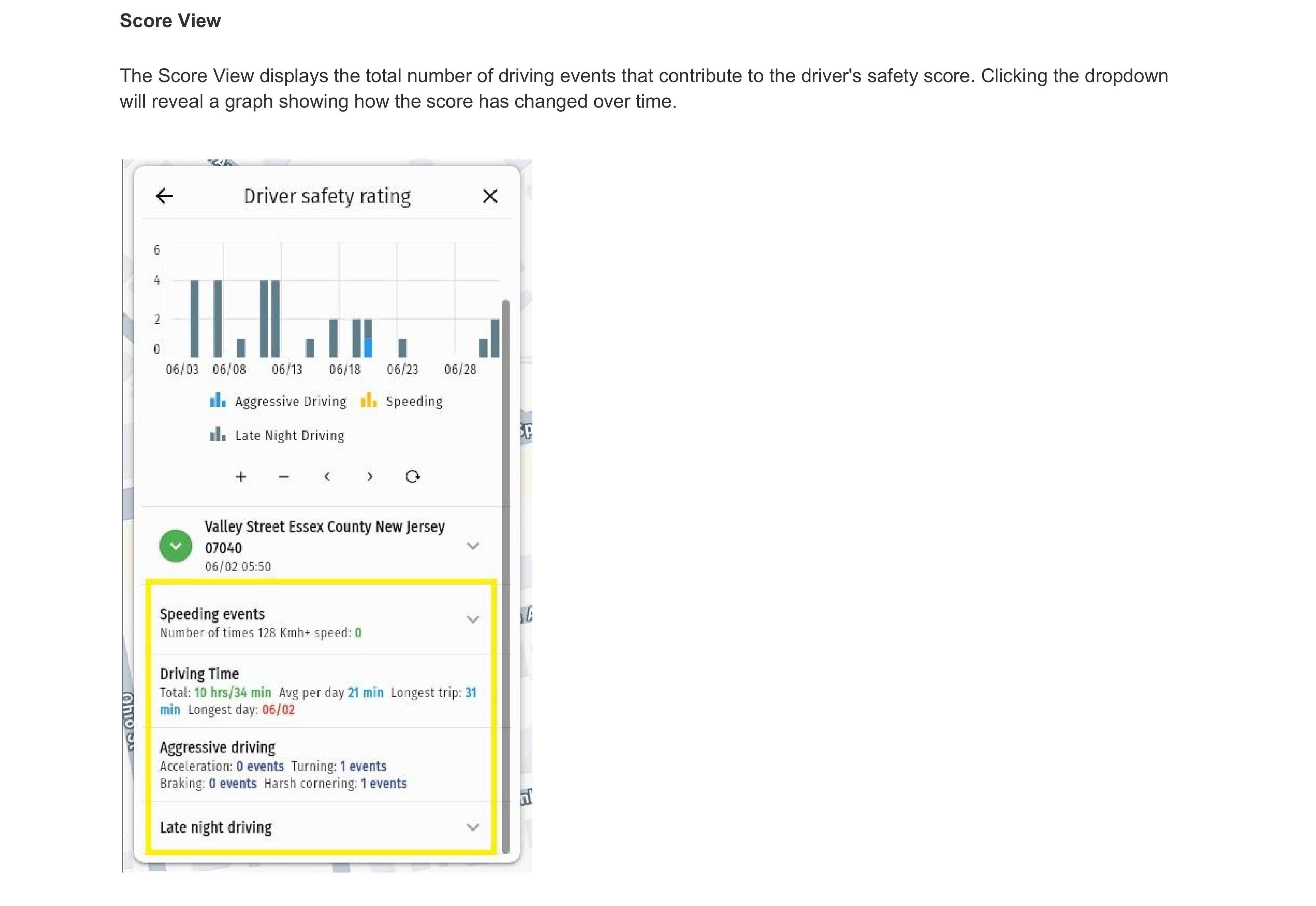
Task: Click the Driving Time row
Action: 318,691
